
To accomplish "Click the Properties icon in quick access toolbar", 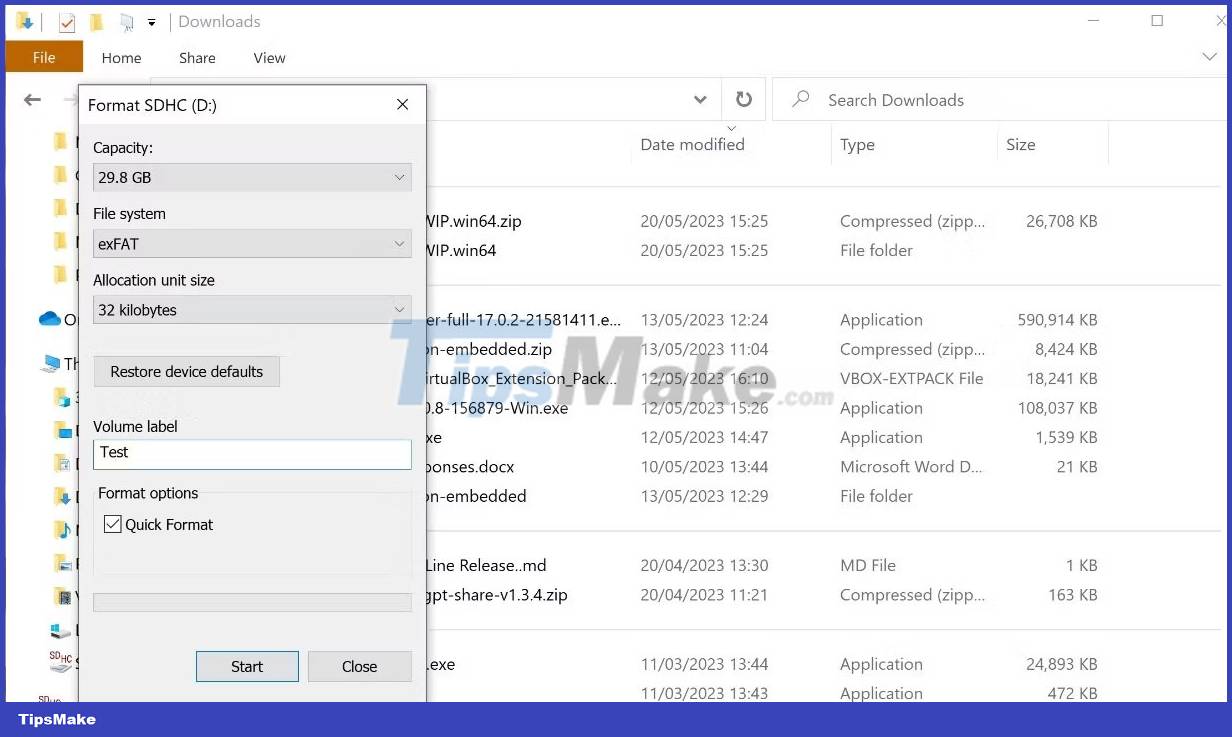I will pos(67,22).
